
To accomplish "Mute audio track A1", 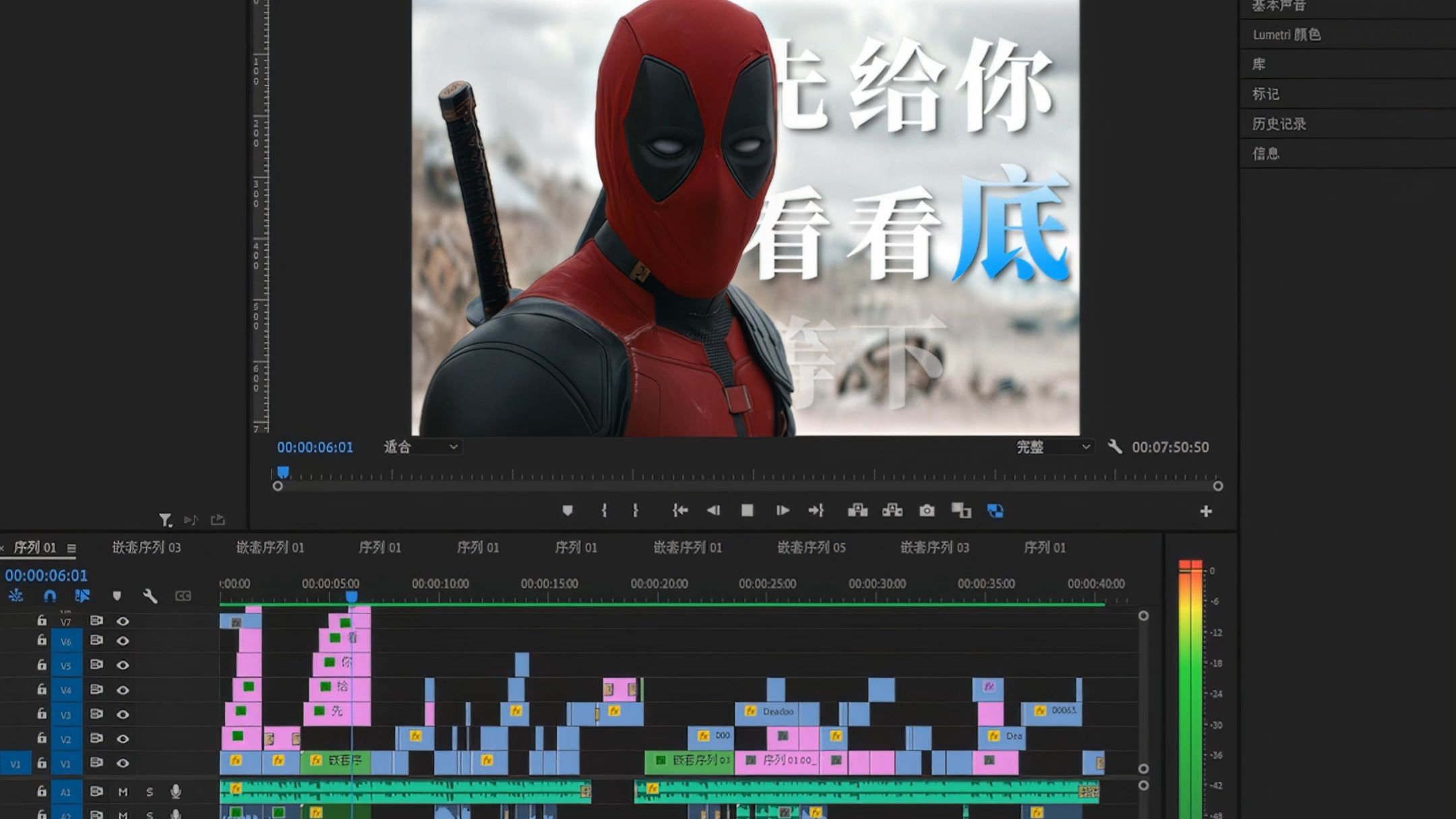I will [x=123, y=792].
